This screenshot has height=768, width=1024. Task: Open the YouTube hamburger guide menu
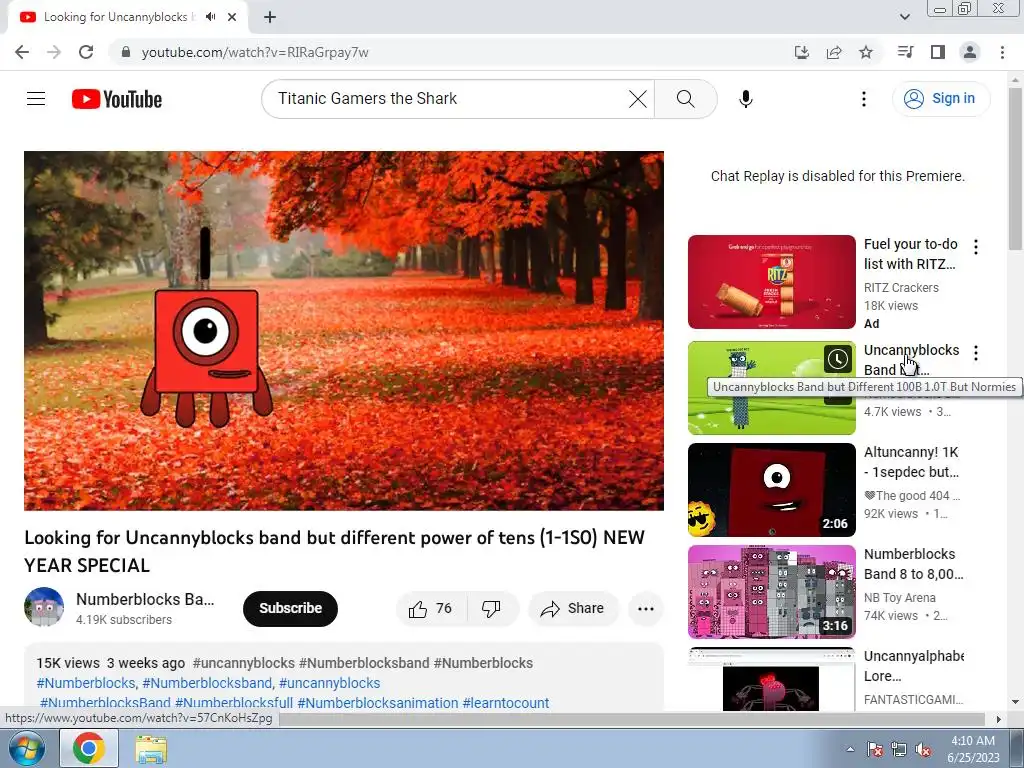pos(36,99)
